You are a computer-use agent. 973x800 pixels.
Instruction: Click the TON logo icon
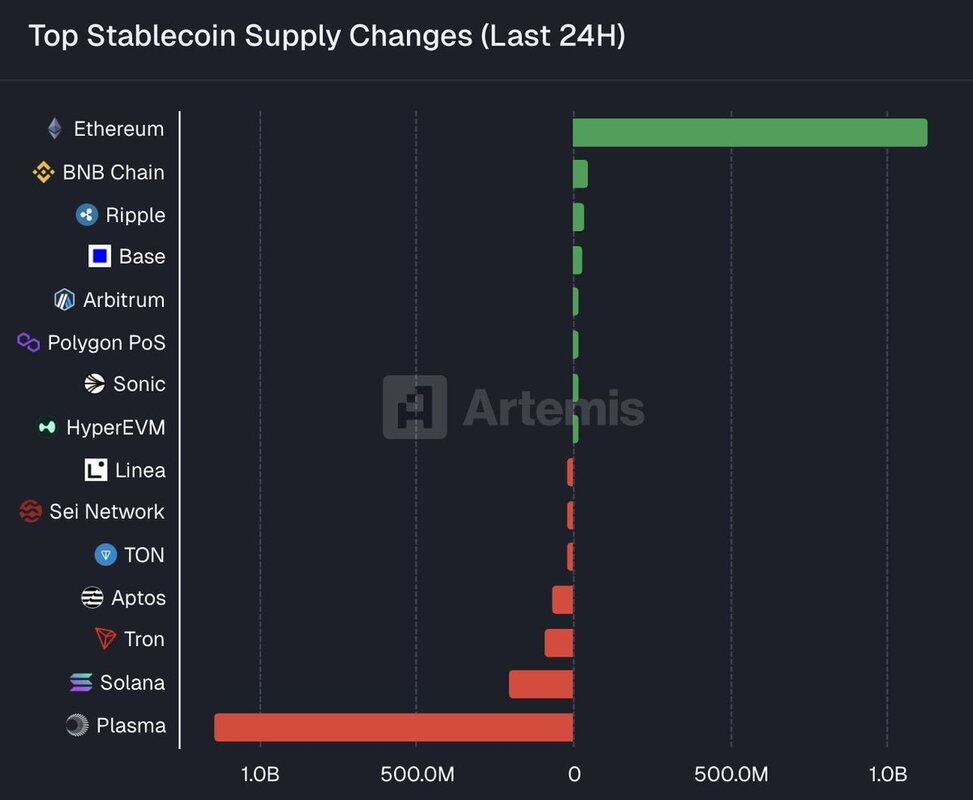tap(105, 555)
